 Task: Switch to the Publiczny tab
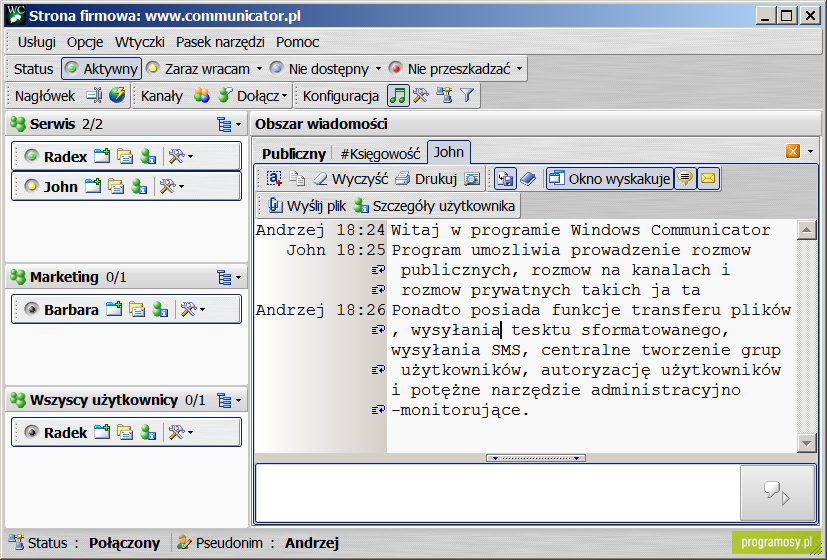coord(294,154)
